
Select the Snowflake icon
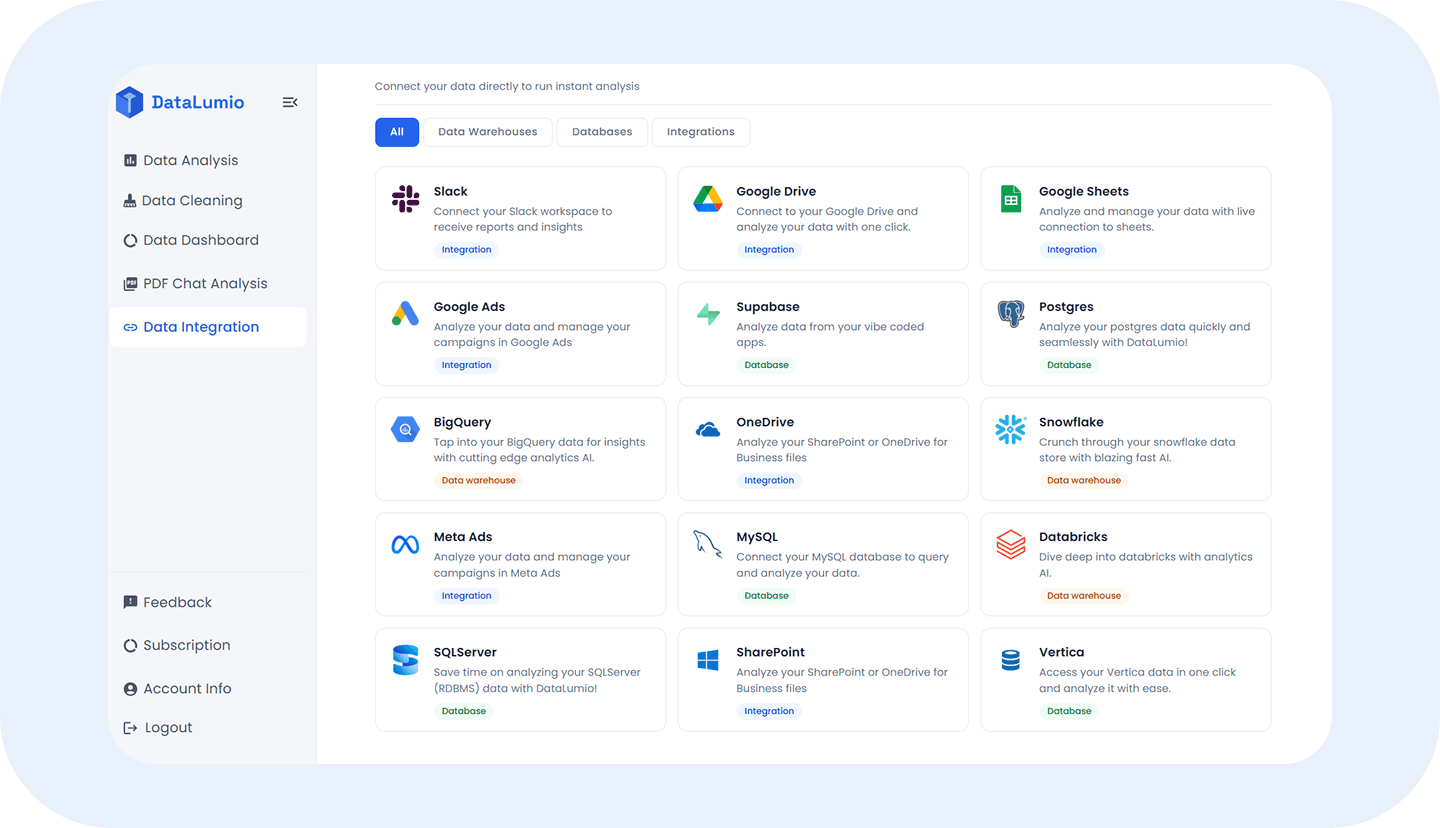click(x=1010, y=428)
